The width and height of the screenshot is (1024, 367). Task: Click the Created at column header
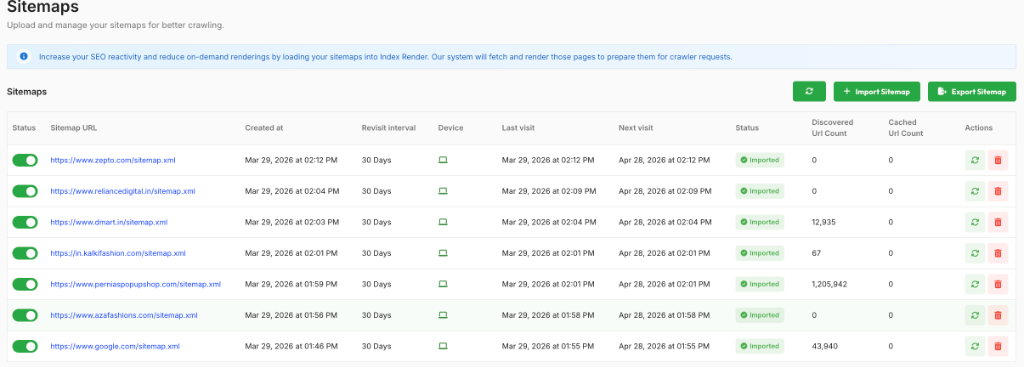point(264,128)
